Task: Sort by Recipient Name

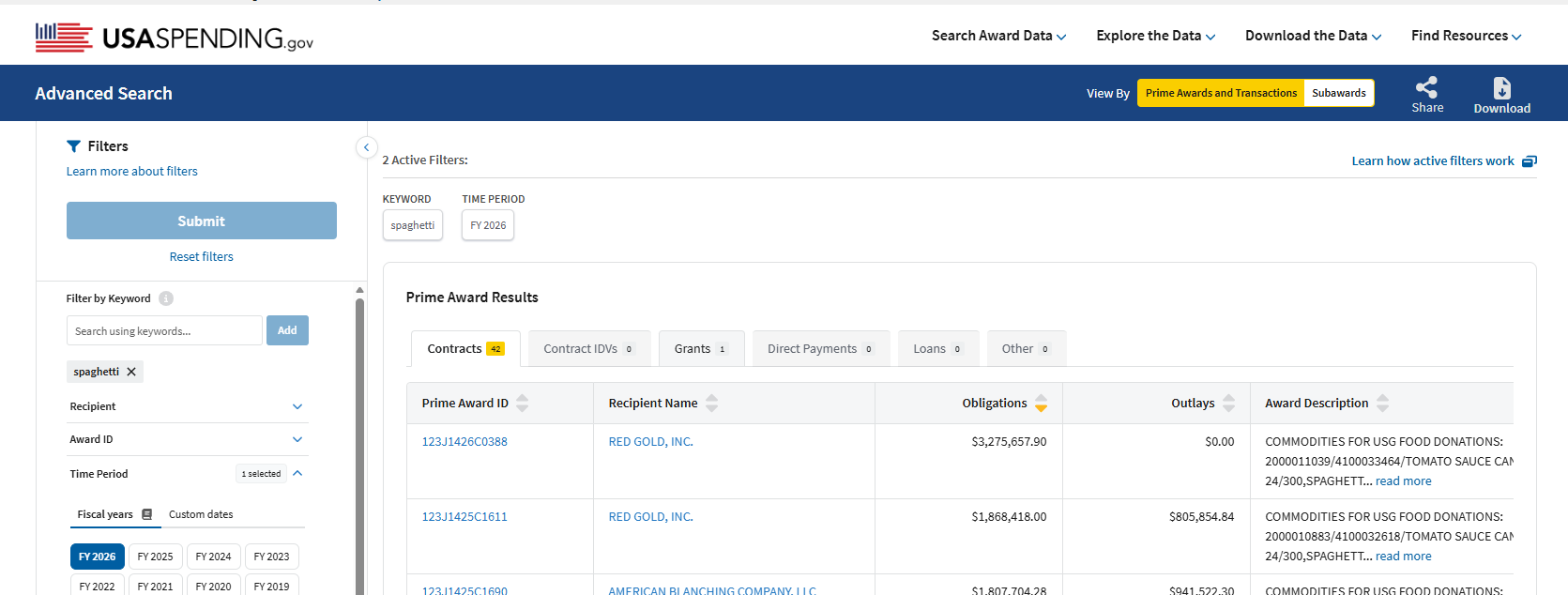Action: (x=712, y=404)
